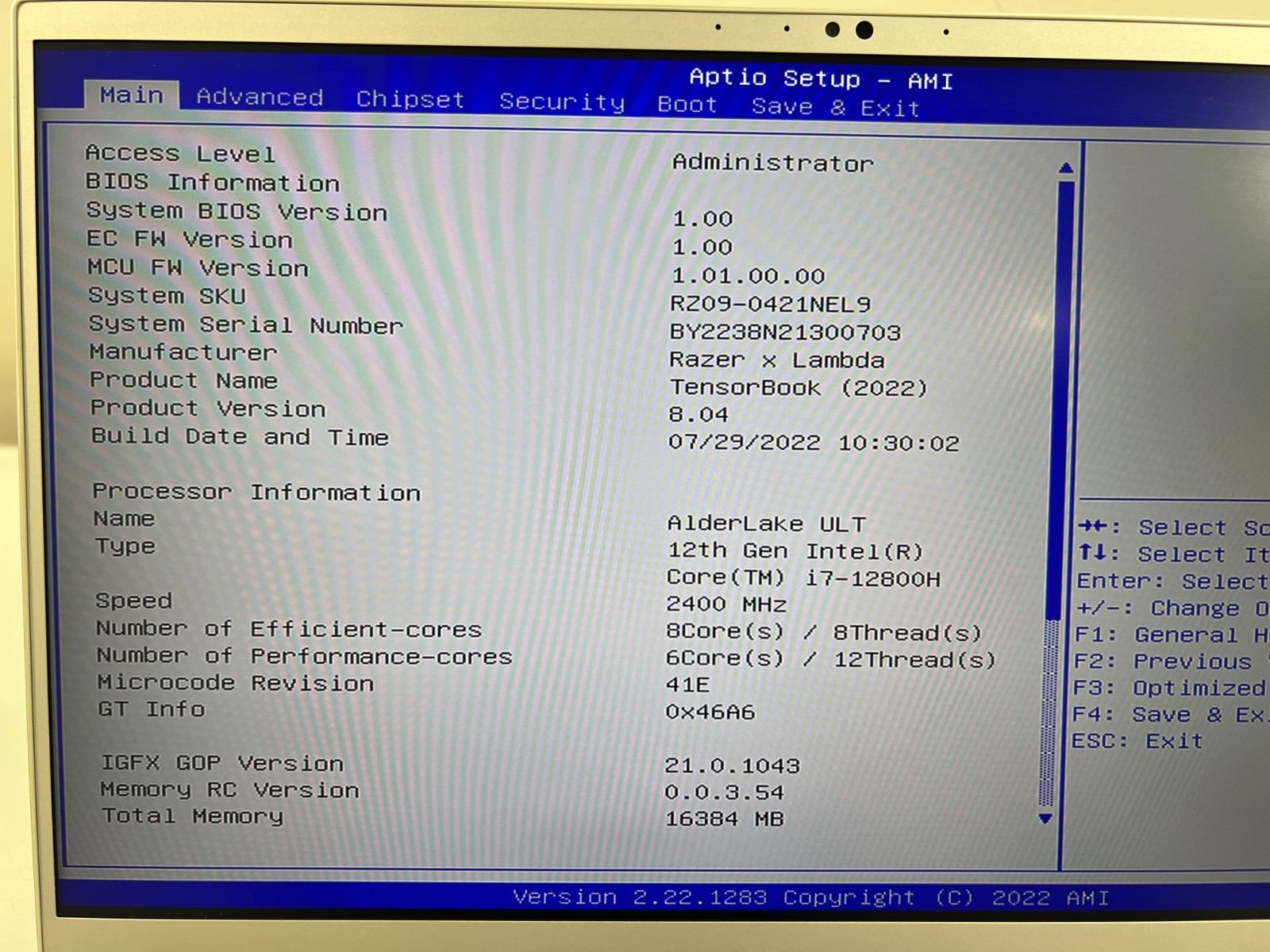This screenshot has width=1270, height=952.
Task: Select Build Date and Time label
Action: pos(240,436)
